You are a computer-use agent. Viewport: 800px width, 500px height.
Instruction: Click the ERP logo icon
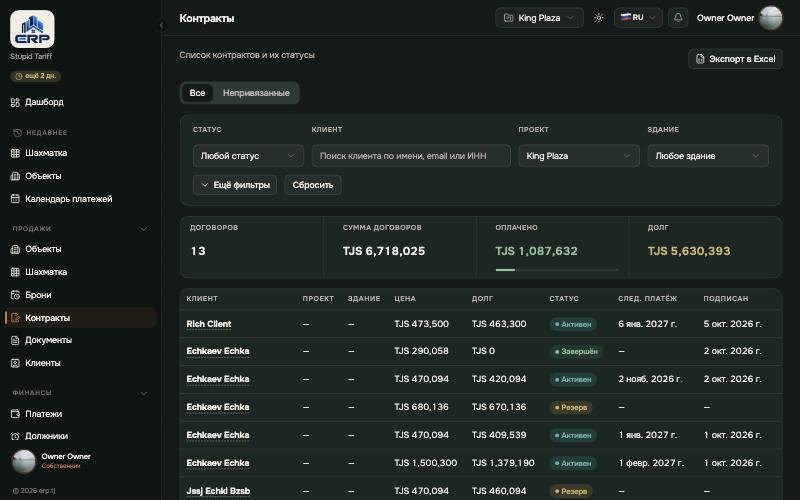32,29
